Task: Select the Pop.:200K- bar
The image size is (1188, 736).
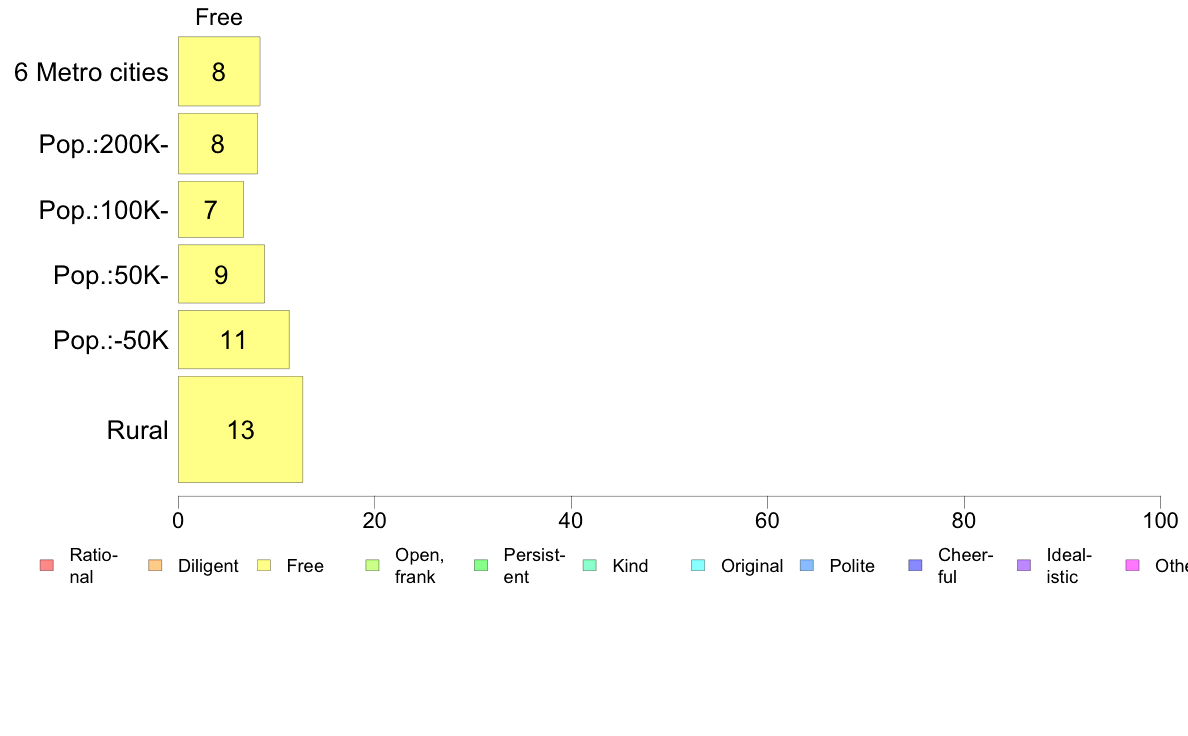Action: pos(218,144)
